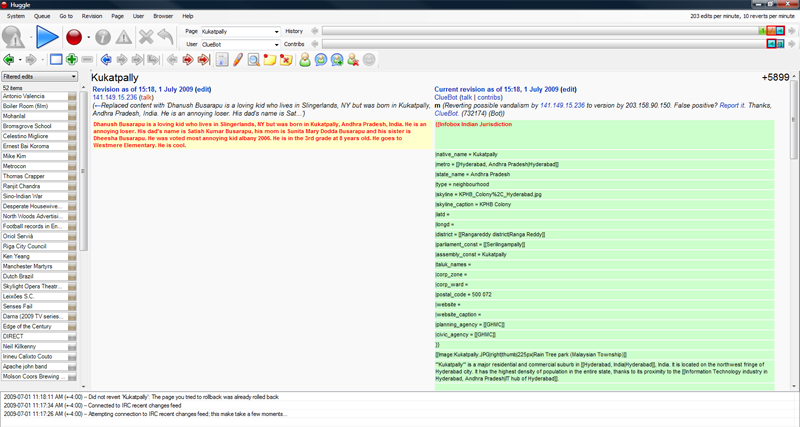The height and width of the screenshot is (427, 800).
Task: Select Apache john band in the queue
Action: pyautogui.click(x=39, y=366)
